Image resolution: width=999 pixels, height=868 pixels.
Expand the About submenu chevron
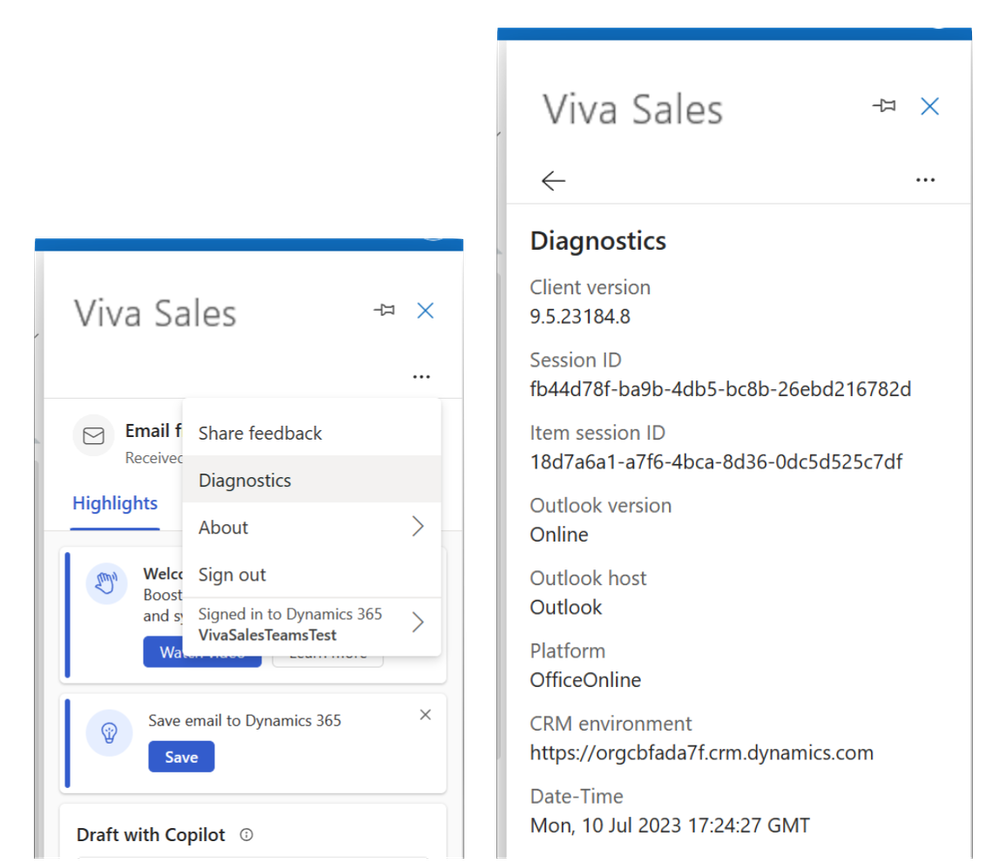(418, 526)
